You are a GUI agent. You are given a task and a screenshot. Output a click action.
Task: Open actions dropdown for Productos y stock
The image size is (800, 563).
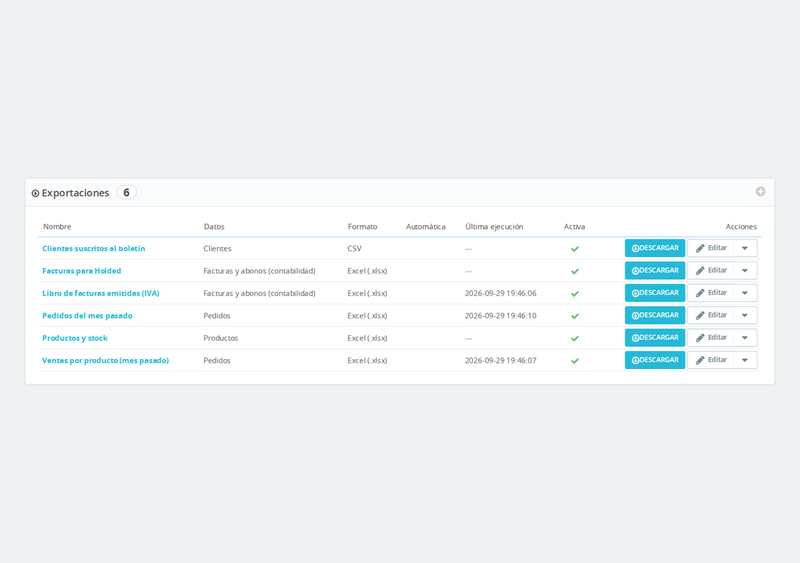745,338
